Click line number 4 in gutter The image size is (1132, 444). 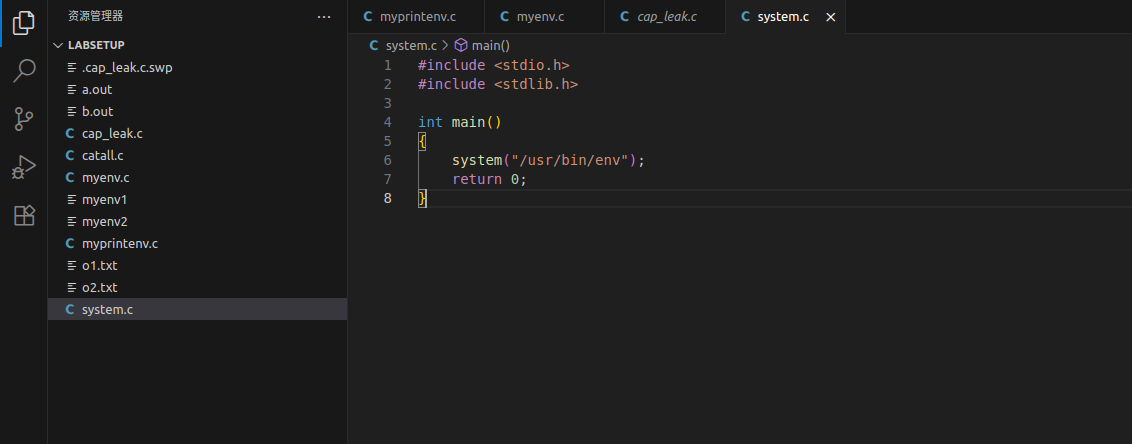pos(388,122)
